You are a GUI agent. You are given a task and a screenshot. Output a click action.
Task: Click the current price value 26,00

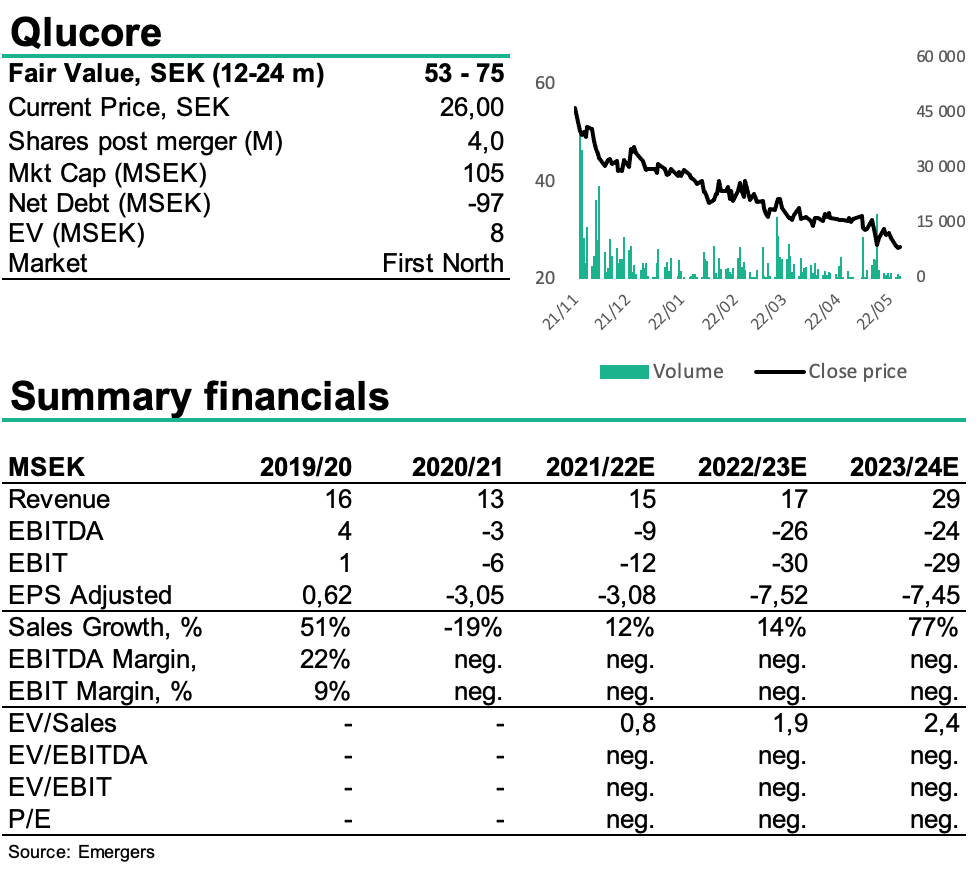tap(472, 107)
